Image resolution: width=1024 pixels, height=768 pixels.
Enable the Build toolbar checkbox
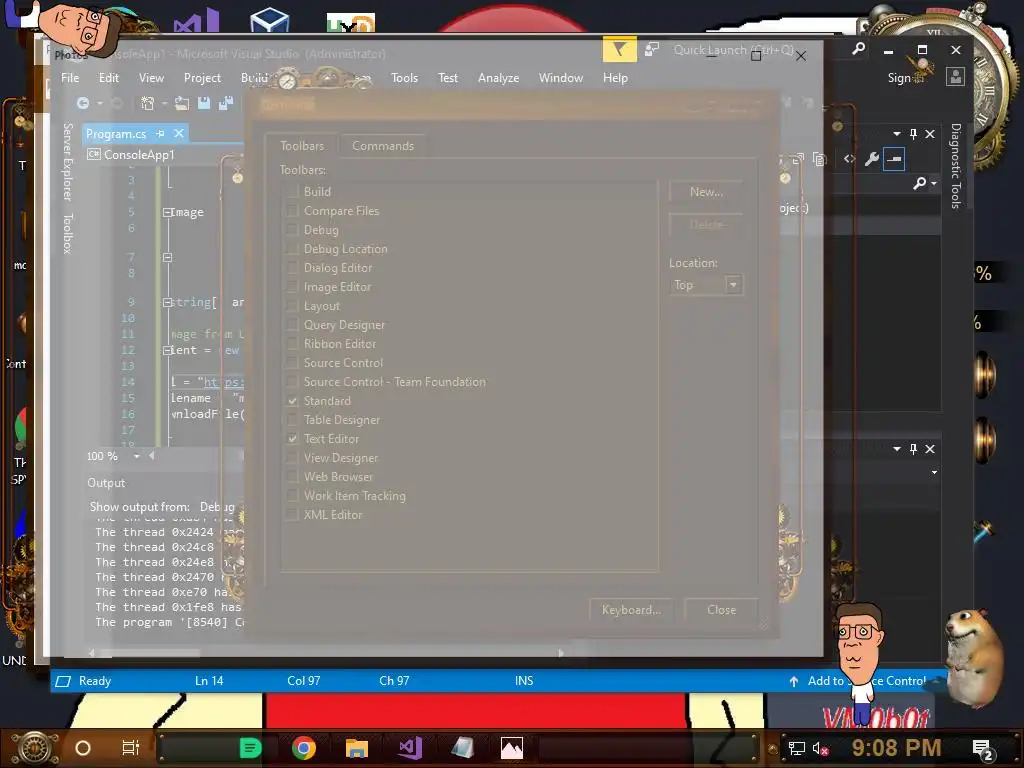[x=293, y=192]
